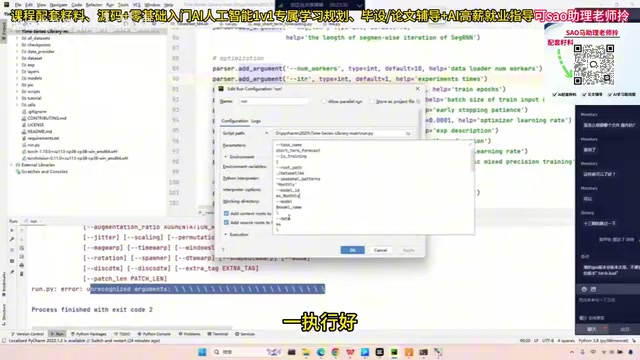This screenshot has height=360, width=640.
Task: Click UTF-8 encoding in status bar
Action: click(x=547, y=340)
